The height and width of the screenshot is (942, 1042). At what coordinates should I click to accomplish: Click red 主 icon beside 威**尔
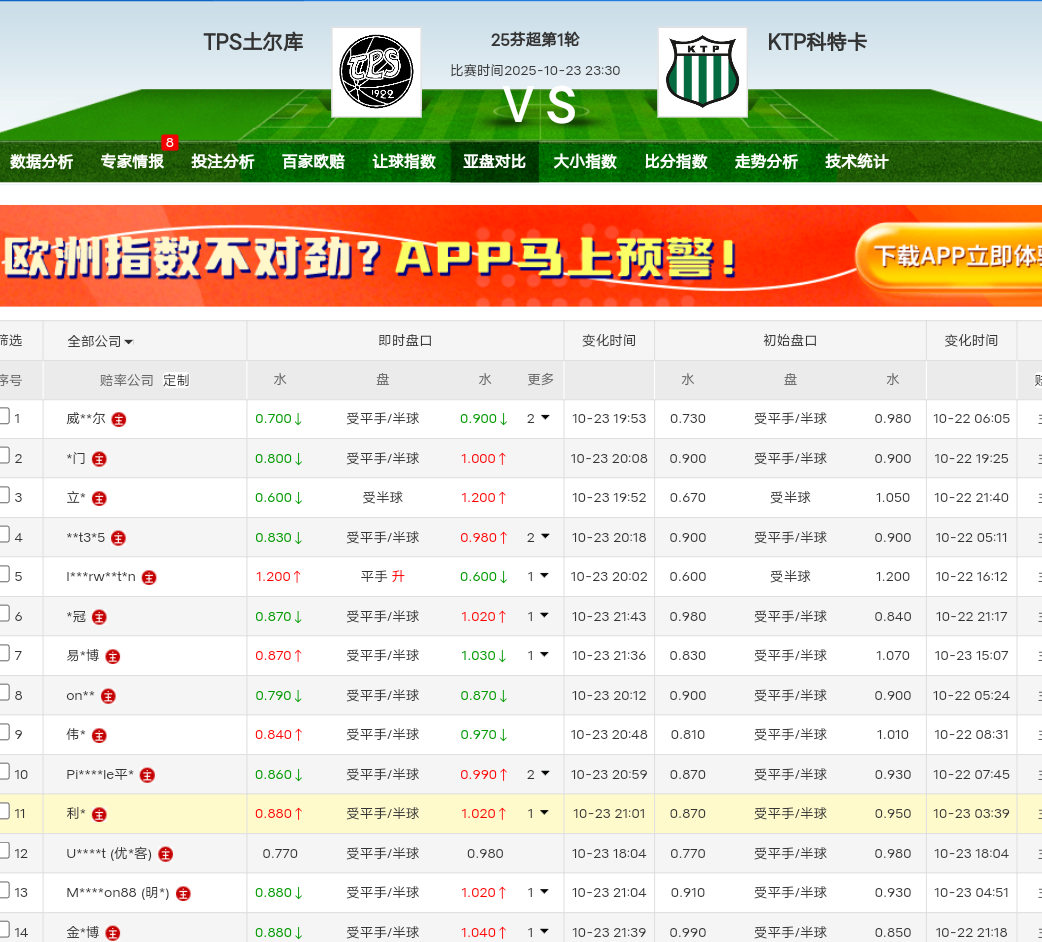pyautogui.click(x=119, y=420)
